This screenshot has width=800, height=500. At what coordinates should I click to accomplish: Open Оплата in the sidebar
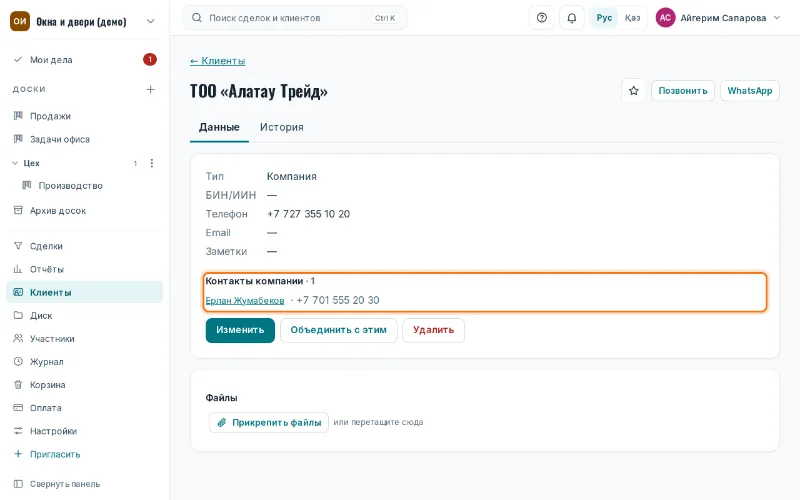pos(85,408)
